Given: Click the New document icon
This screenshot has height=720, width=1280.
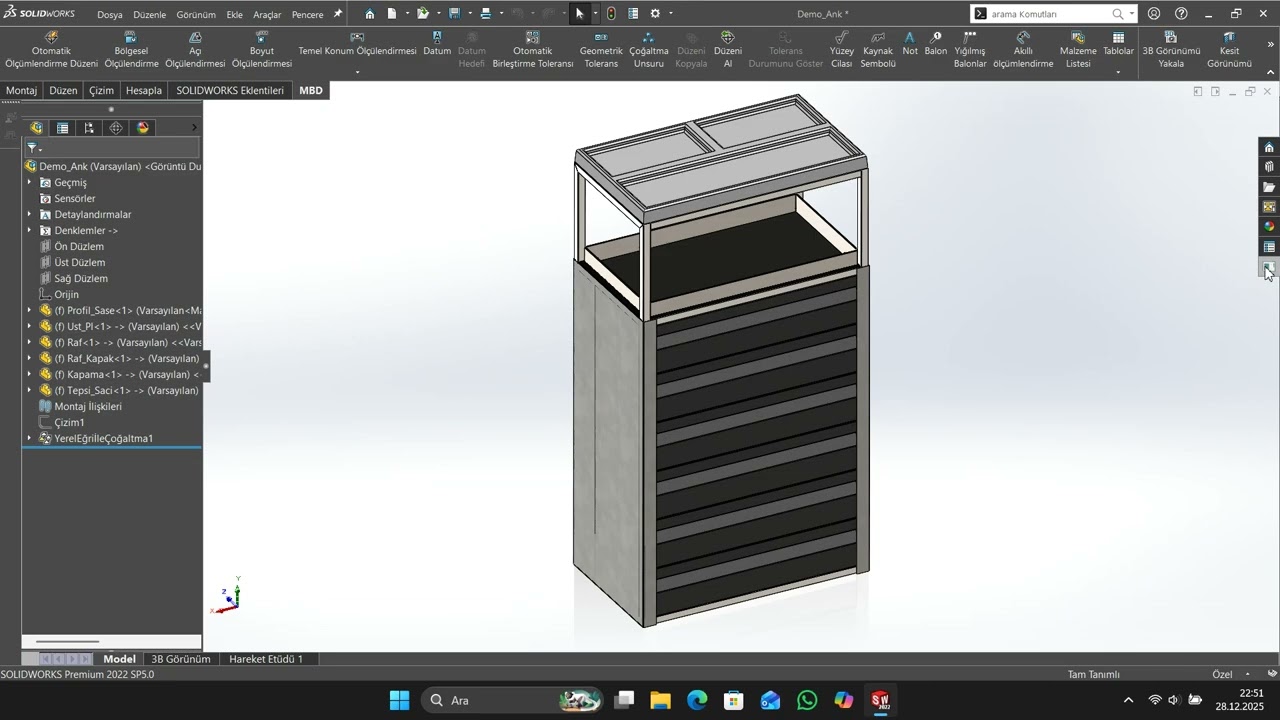Looking at the screenshot, I should click(392, 14).
